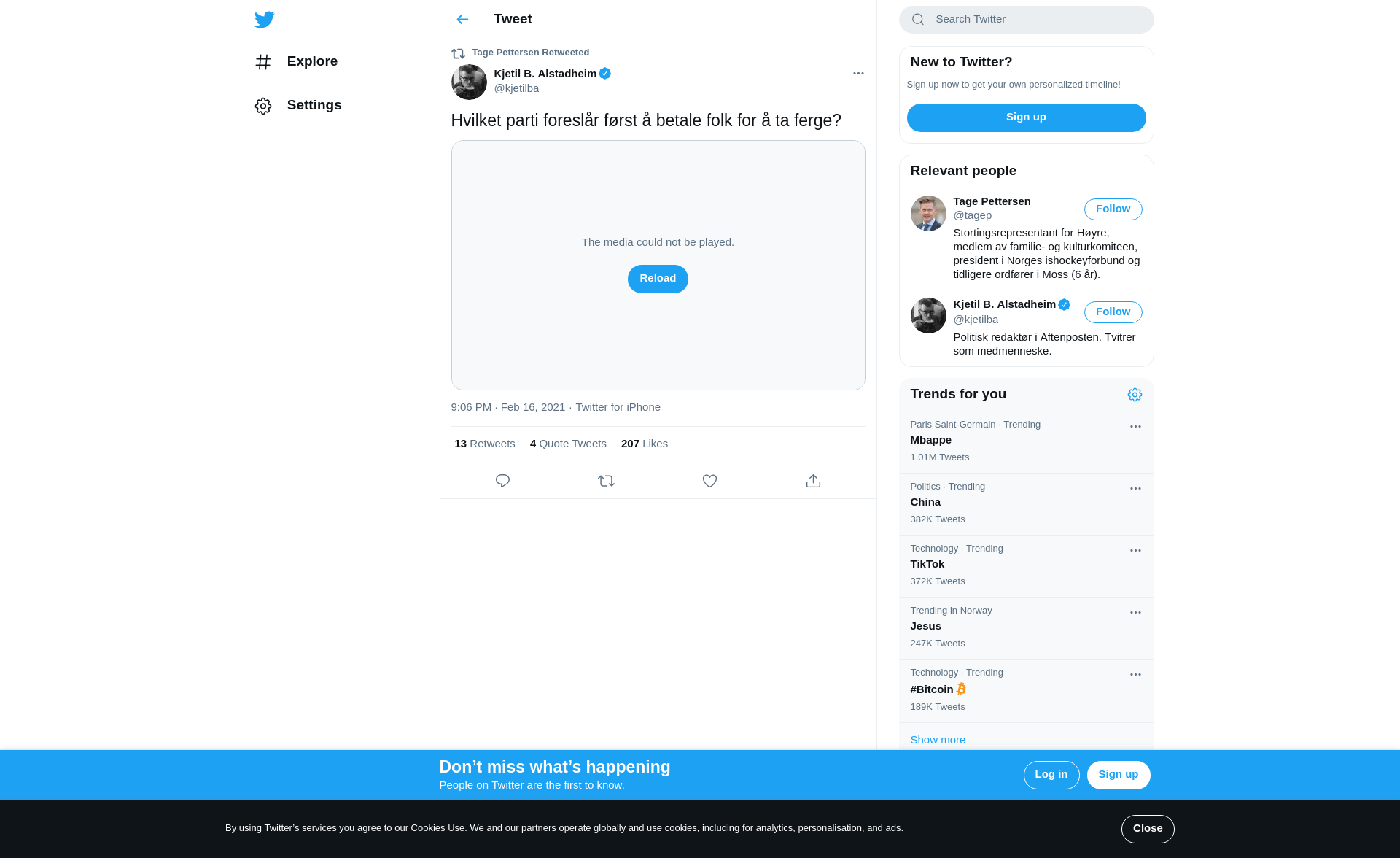Open Trends settings gear icon
The width and height of the screenshot is (1400, 858).
1135,395
